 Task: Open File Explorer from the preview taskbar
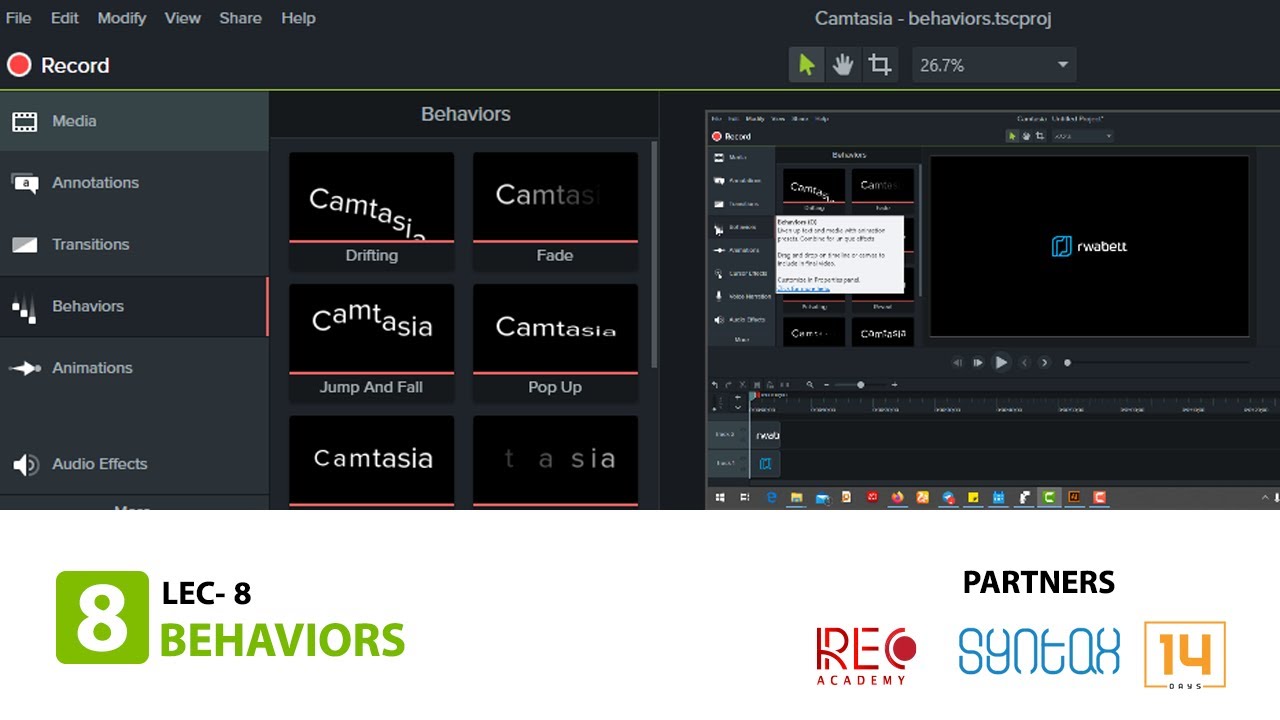797,497
